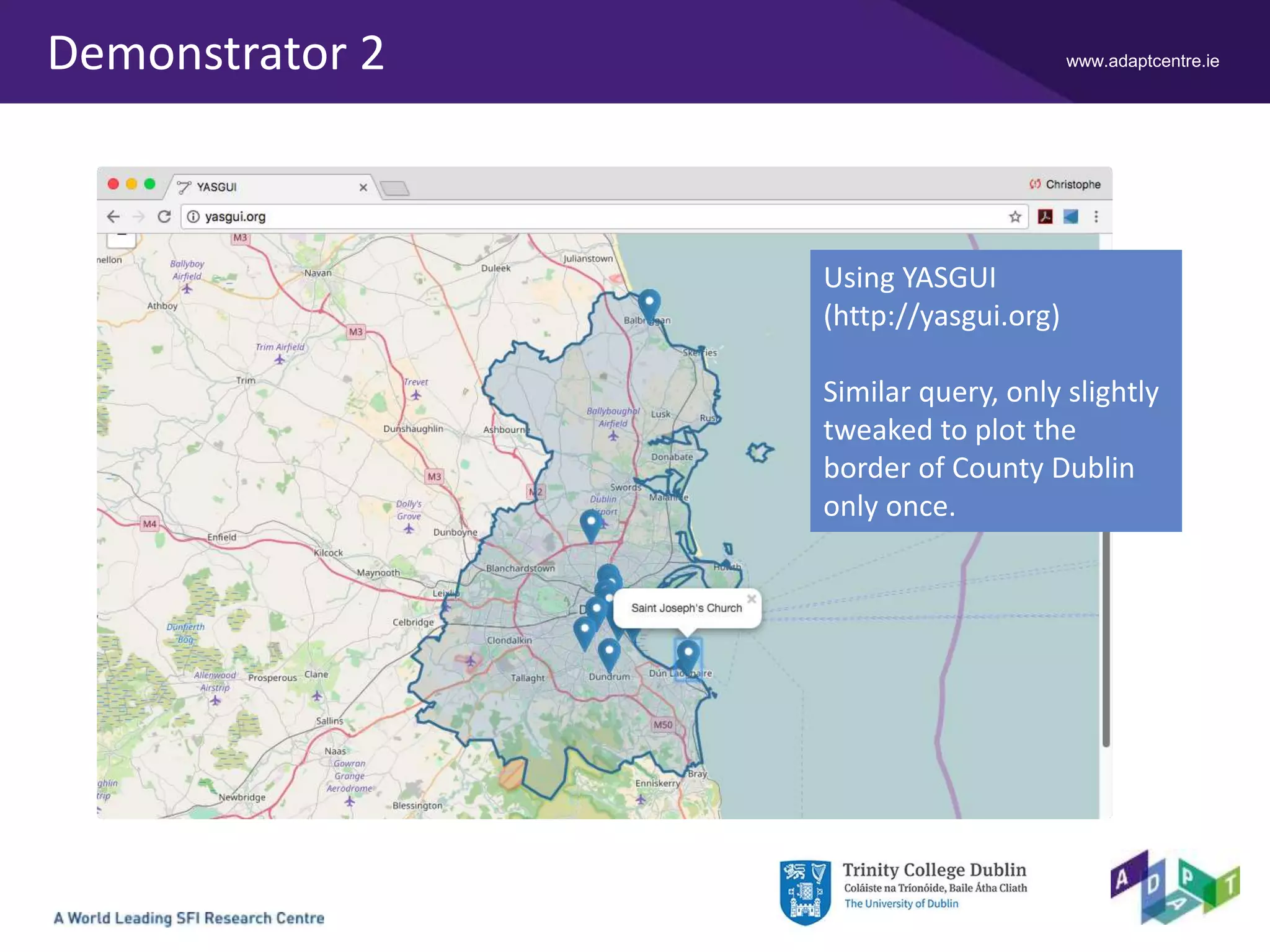This screenshot has width=1270, height=952.
Task: Click the map marker at Balbriggan
Action: 649,305
